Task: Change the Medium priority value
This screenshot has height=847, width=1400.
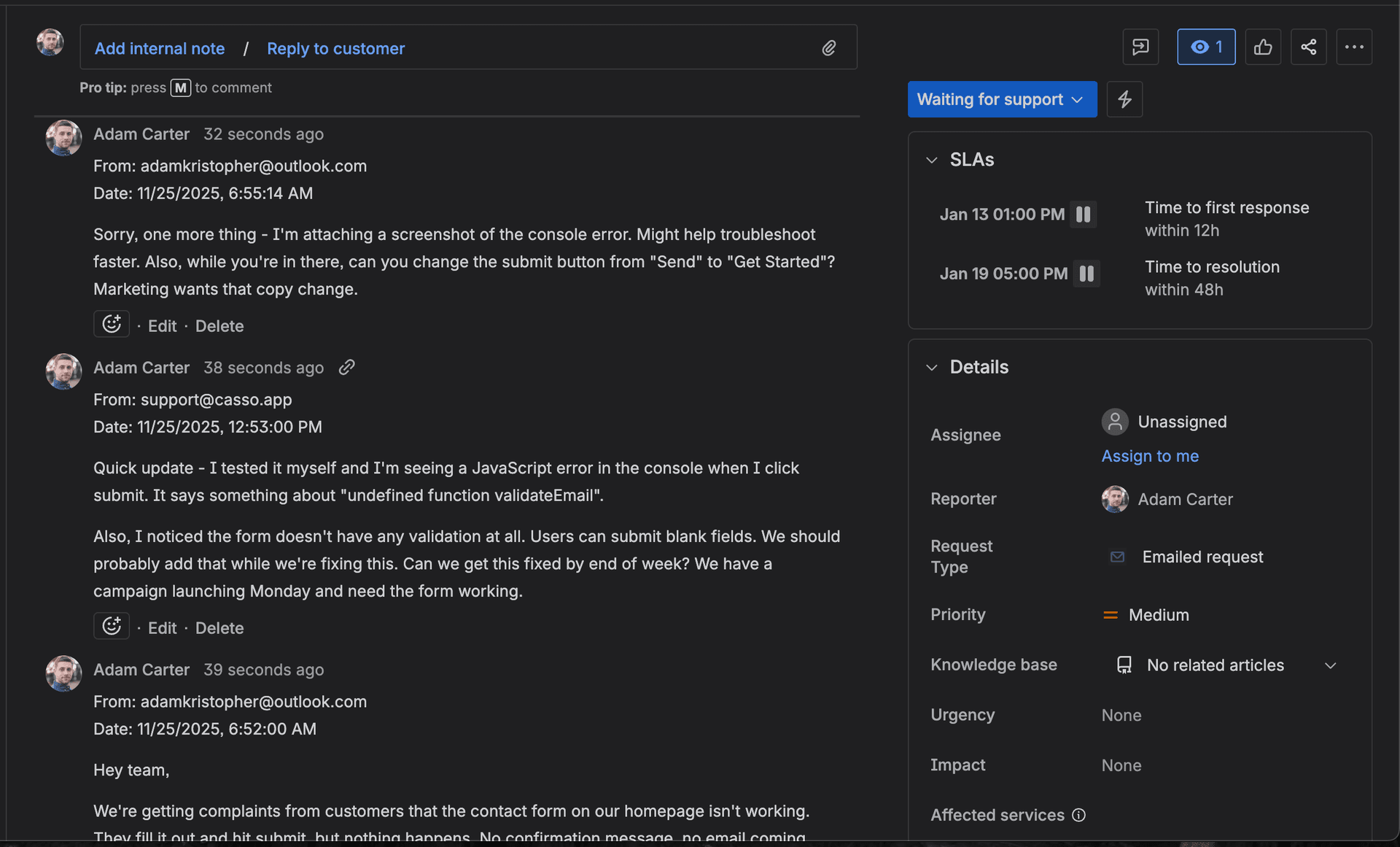Action: tap(1158, 614)
